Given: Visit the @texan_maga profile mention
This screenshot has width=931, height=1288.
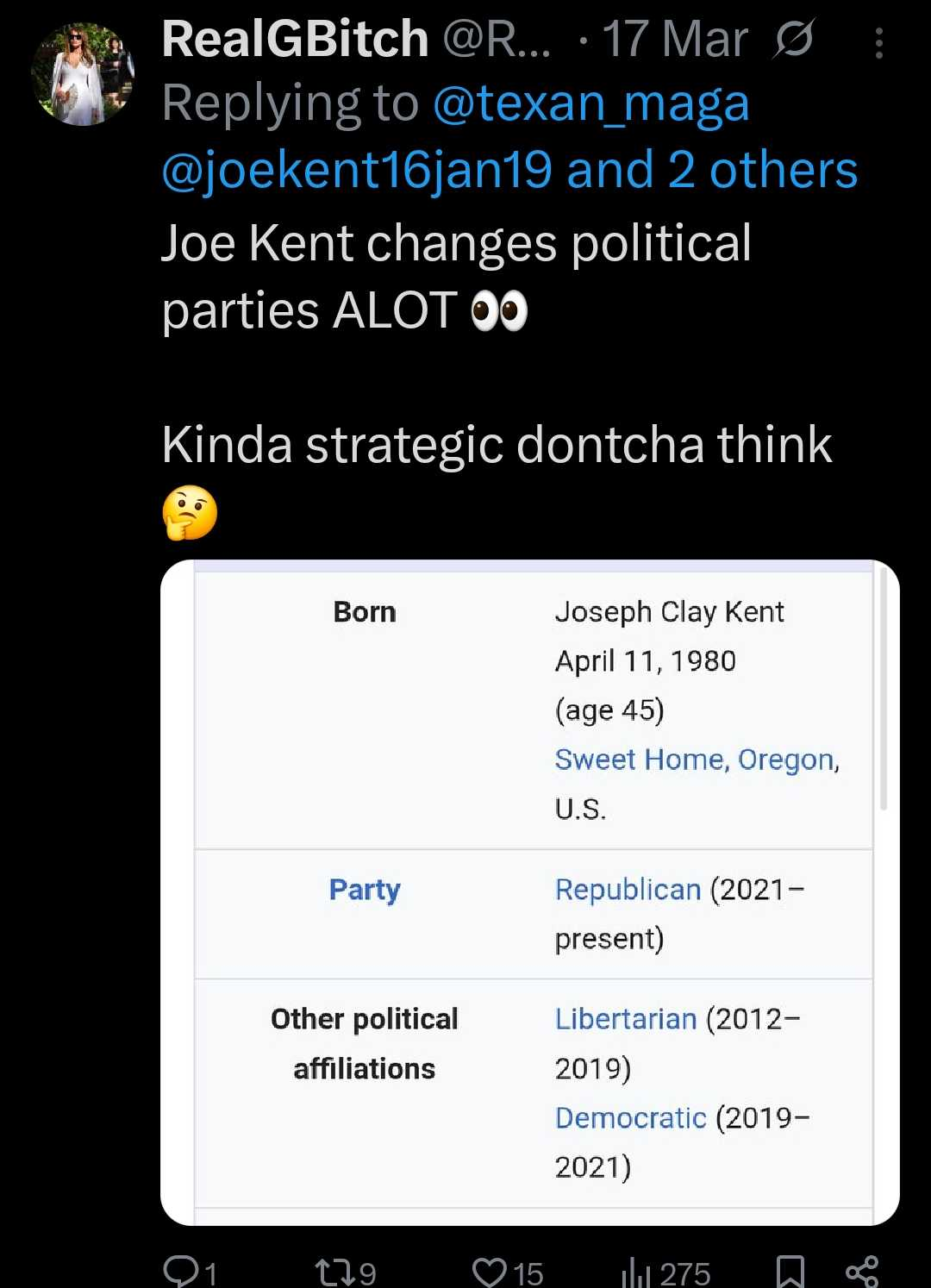Looking at the screenshot, I should [590, 103].
